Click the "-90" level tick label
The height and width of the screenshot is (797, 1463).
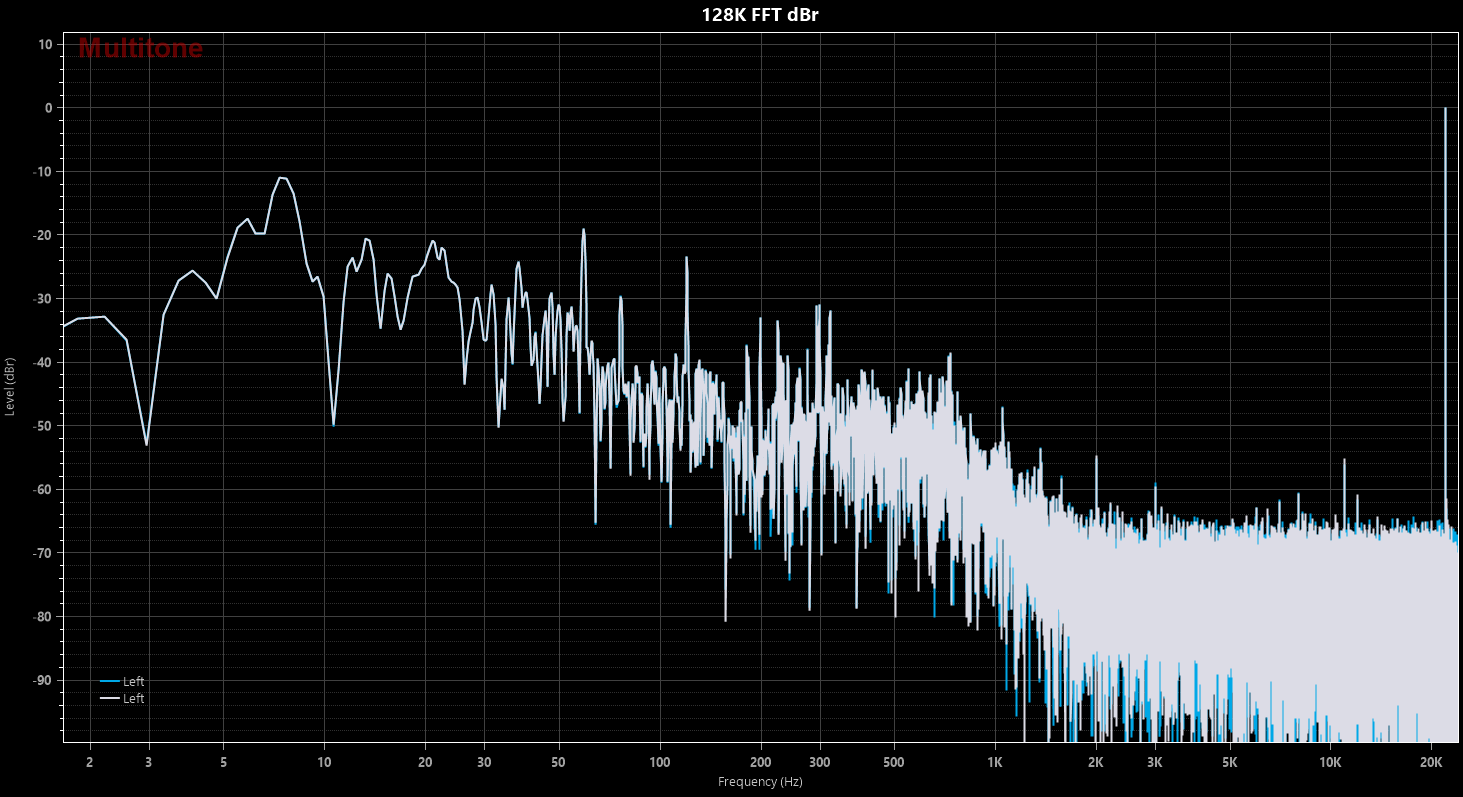43,681
